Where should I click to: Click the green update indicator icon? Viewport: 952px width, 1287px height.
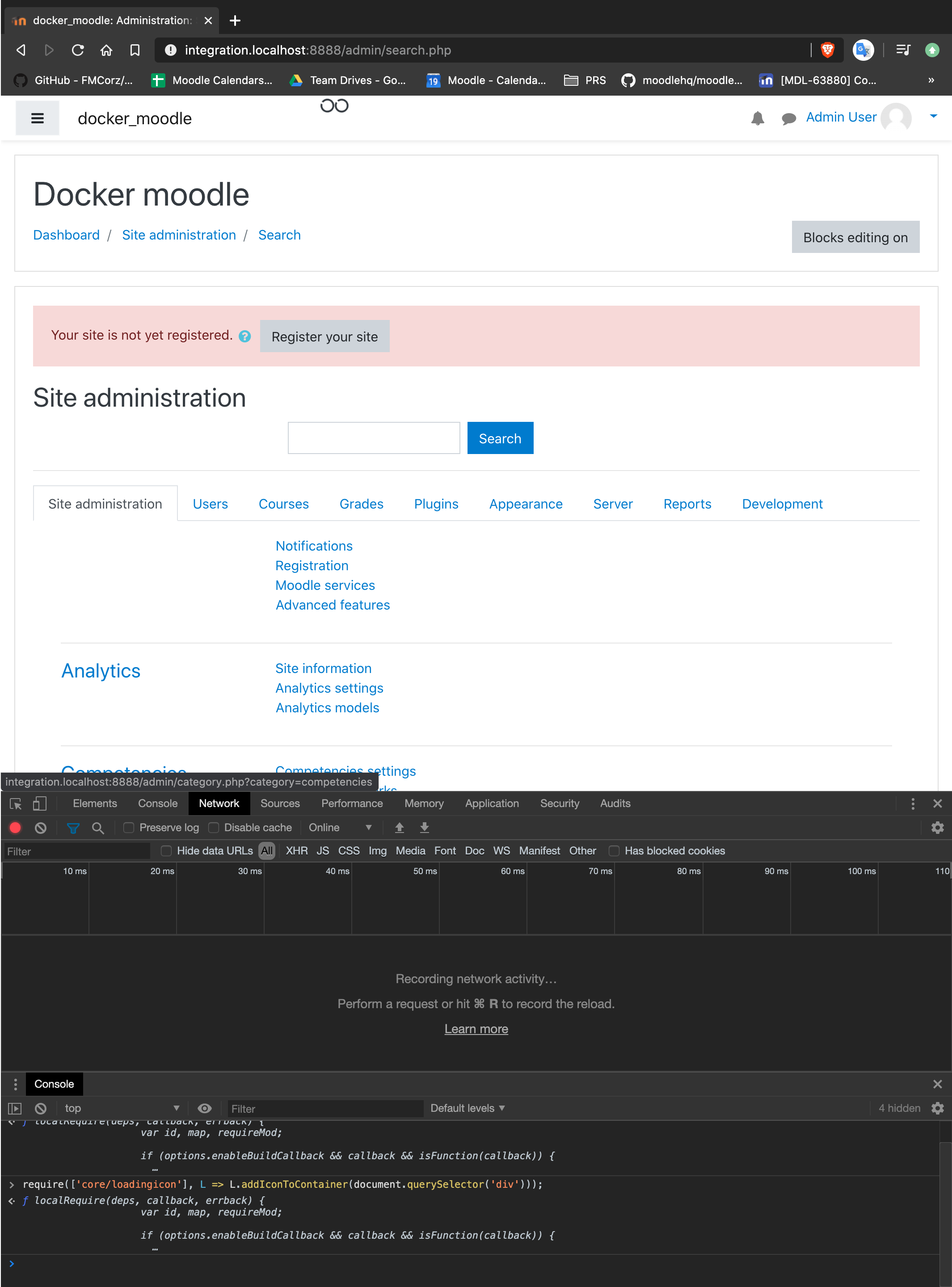(932, 50)
